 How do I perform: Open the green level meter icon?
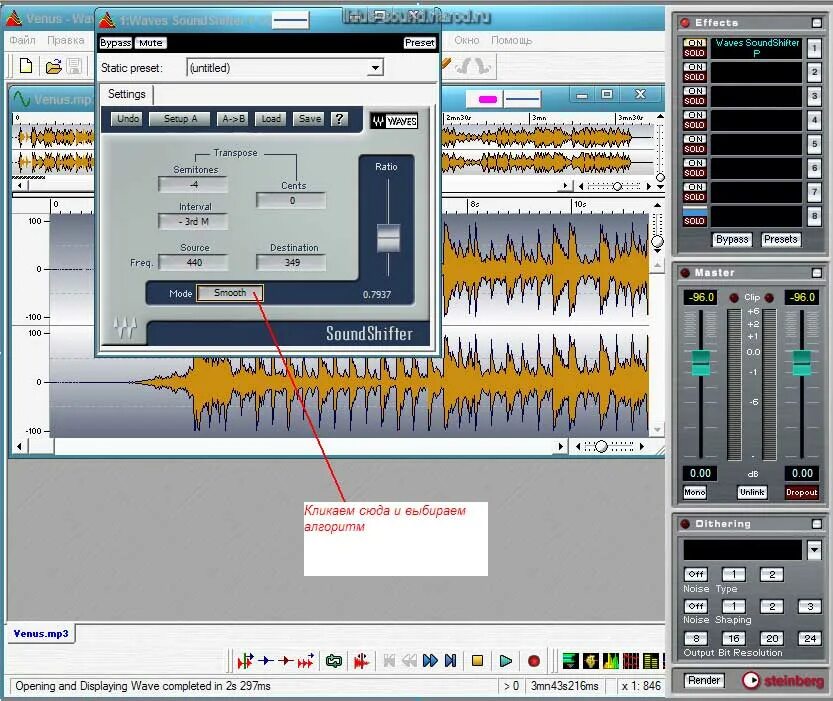click(x=571, y=661)
